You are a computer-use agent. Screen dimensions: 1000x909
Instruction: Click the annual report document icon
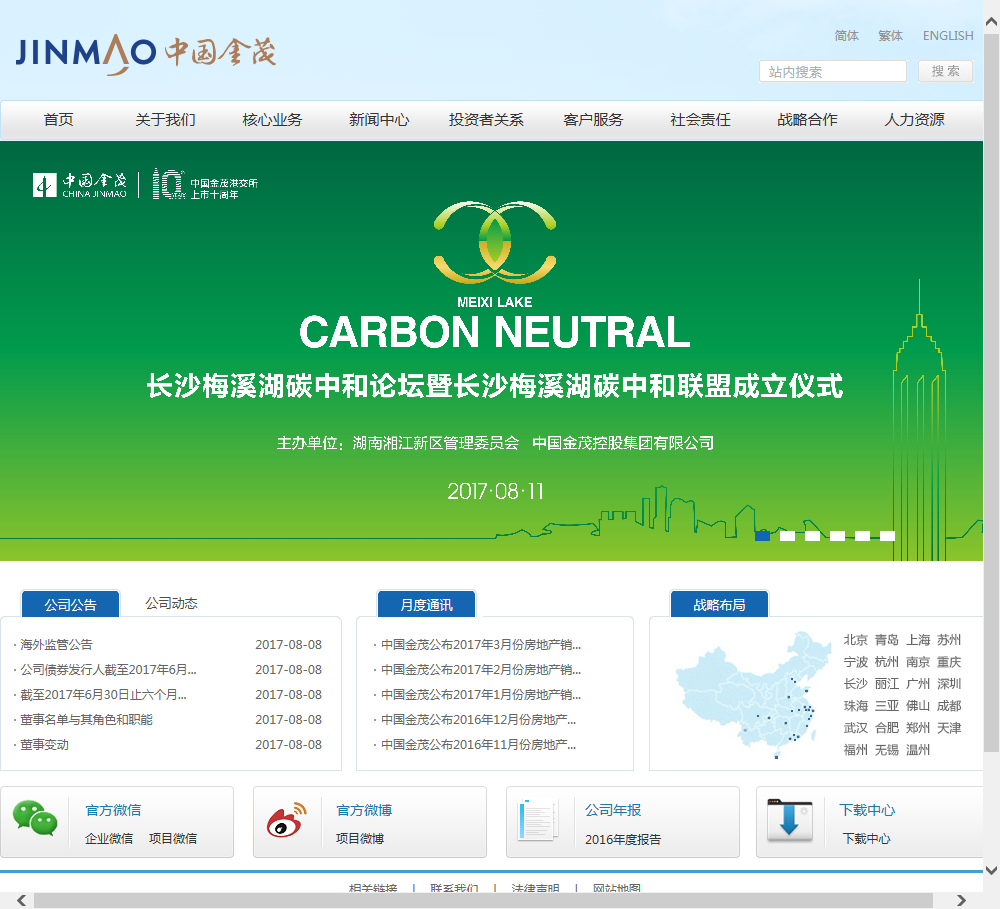click(x=536, y=819)
